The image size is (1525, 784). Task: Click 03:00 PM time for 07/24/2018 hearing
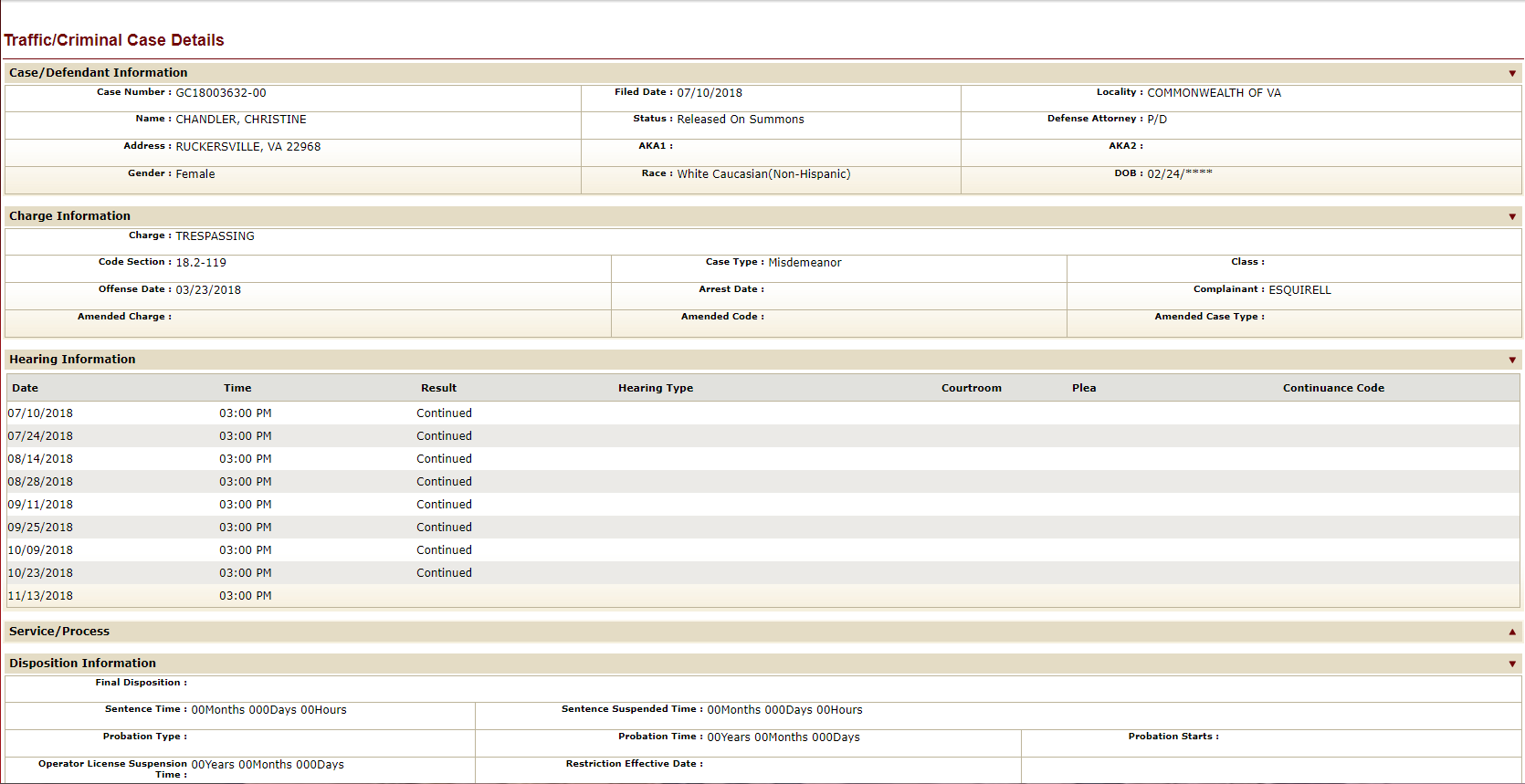click(x=246, y=436)
